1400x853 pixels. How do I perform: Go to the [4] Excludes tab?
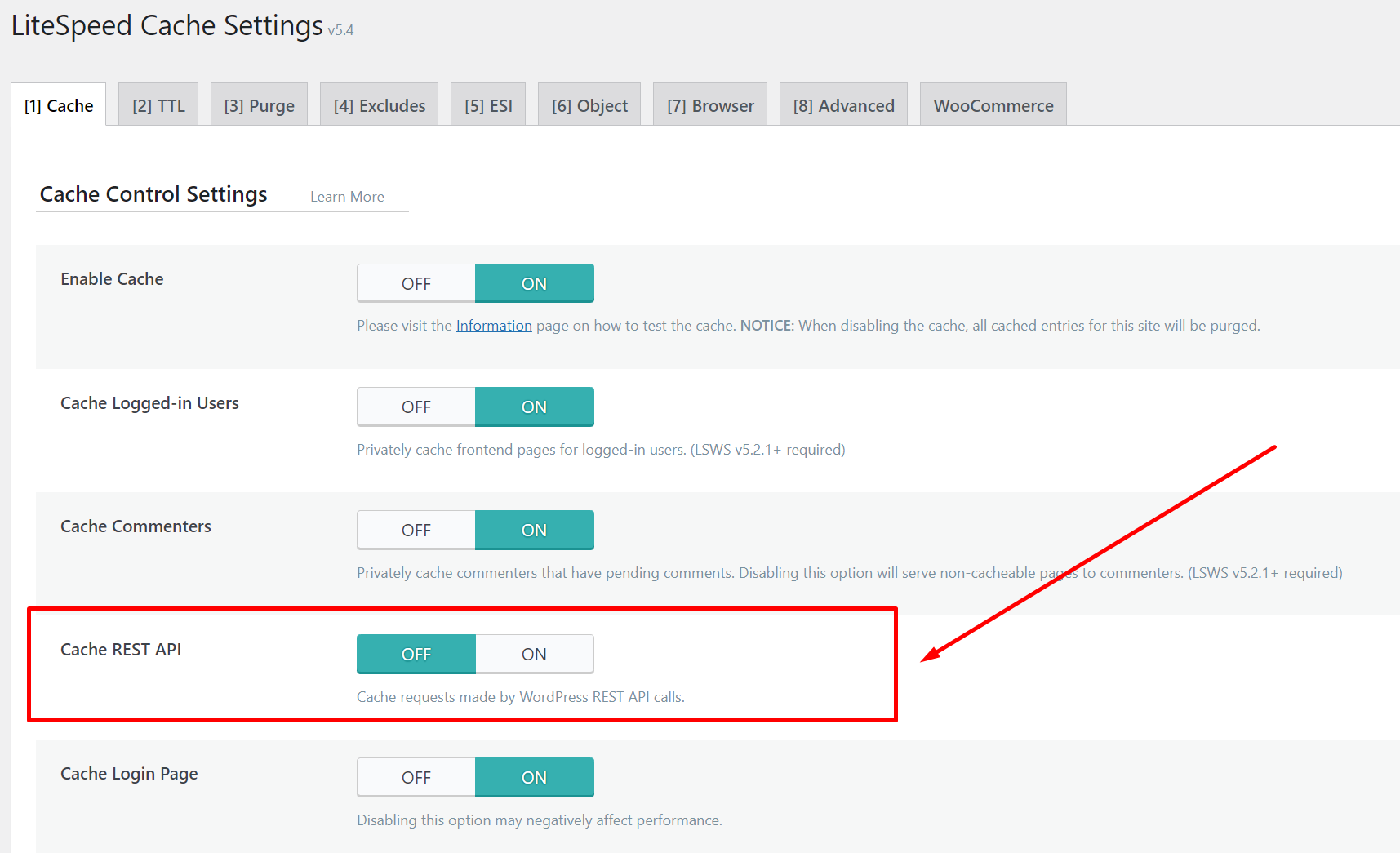point(379,105)
